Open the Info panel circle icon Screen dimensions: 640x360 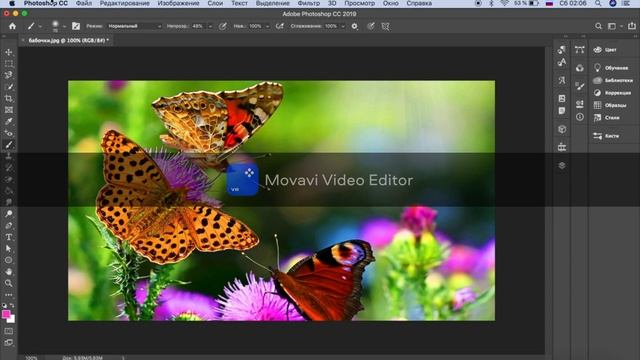(x=580, y=117)
